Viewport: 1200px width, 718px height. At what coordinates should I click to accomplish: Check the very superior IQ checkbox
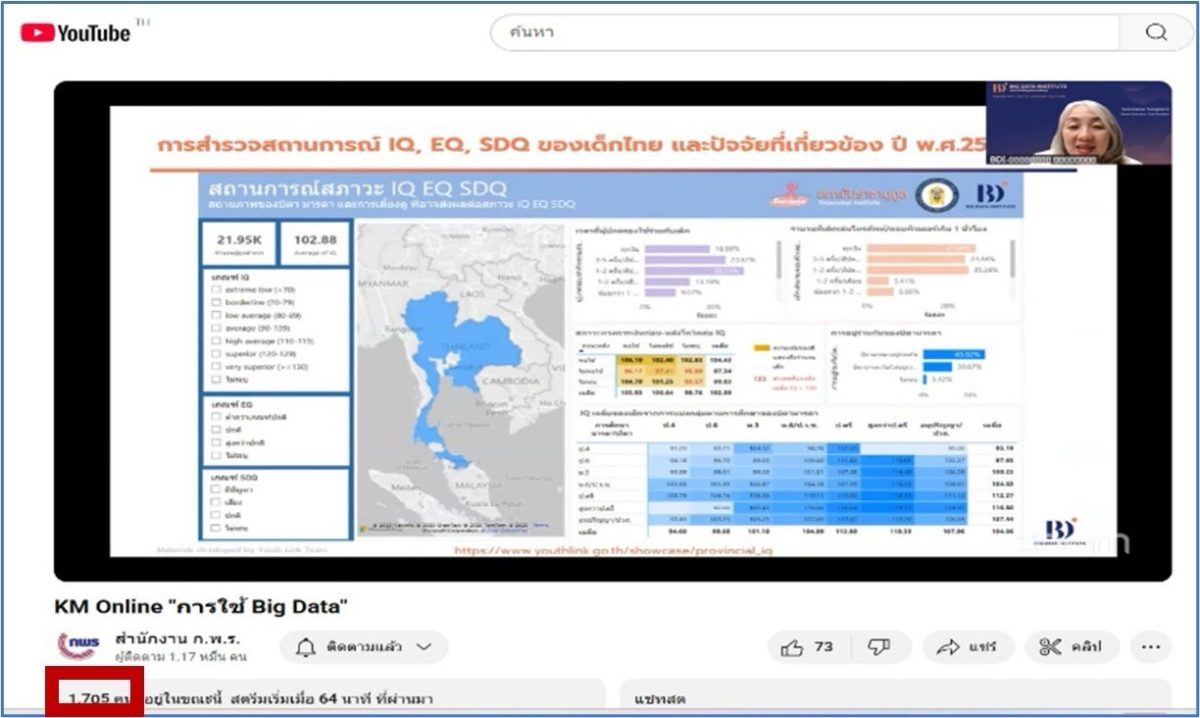click(x=215, y=367)
